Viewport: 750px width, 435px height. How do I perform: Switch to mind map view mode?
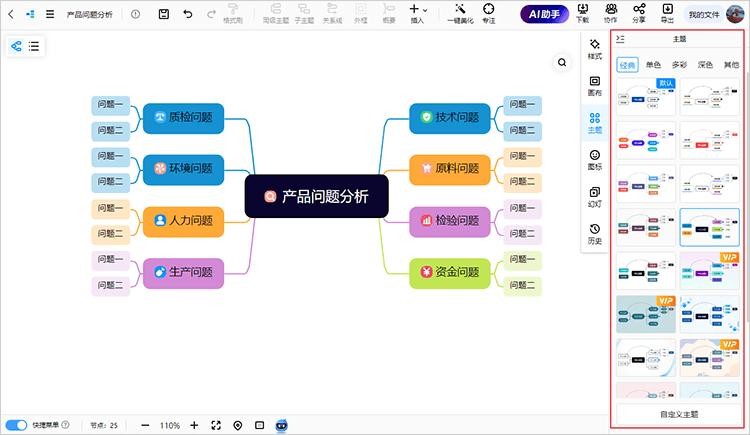[x=17, y=46]
